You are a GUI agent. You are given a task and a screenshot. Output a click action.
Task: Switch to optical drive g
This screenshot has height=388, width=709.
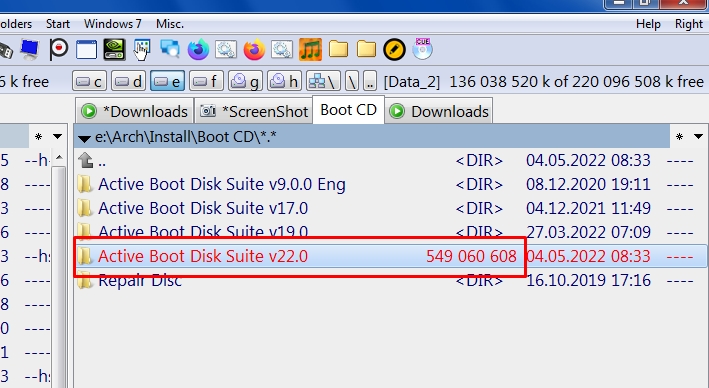[x=245, y=82]
